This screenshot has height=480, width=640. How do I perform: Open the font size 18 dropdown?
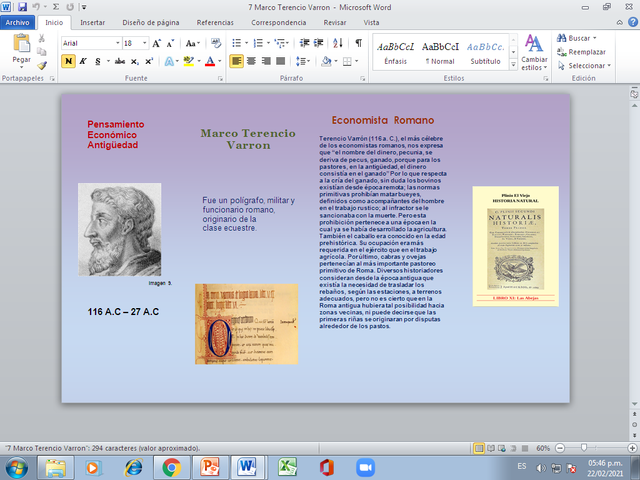point(144,43)
